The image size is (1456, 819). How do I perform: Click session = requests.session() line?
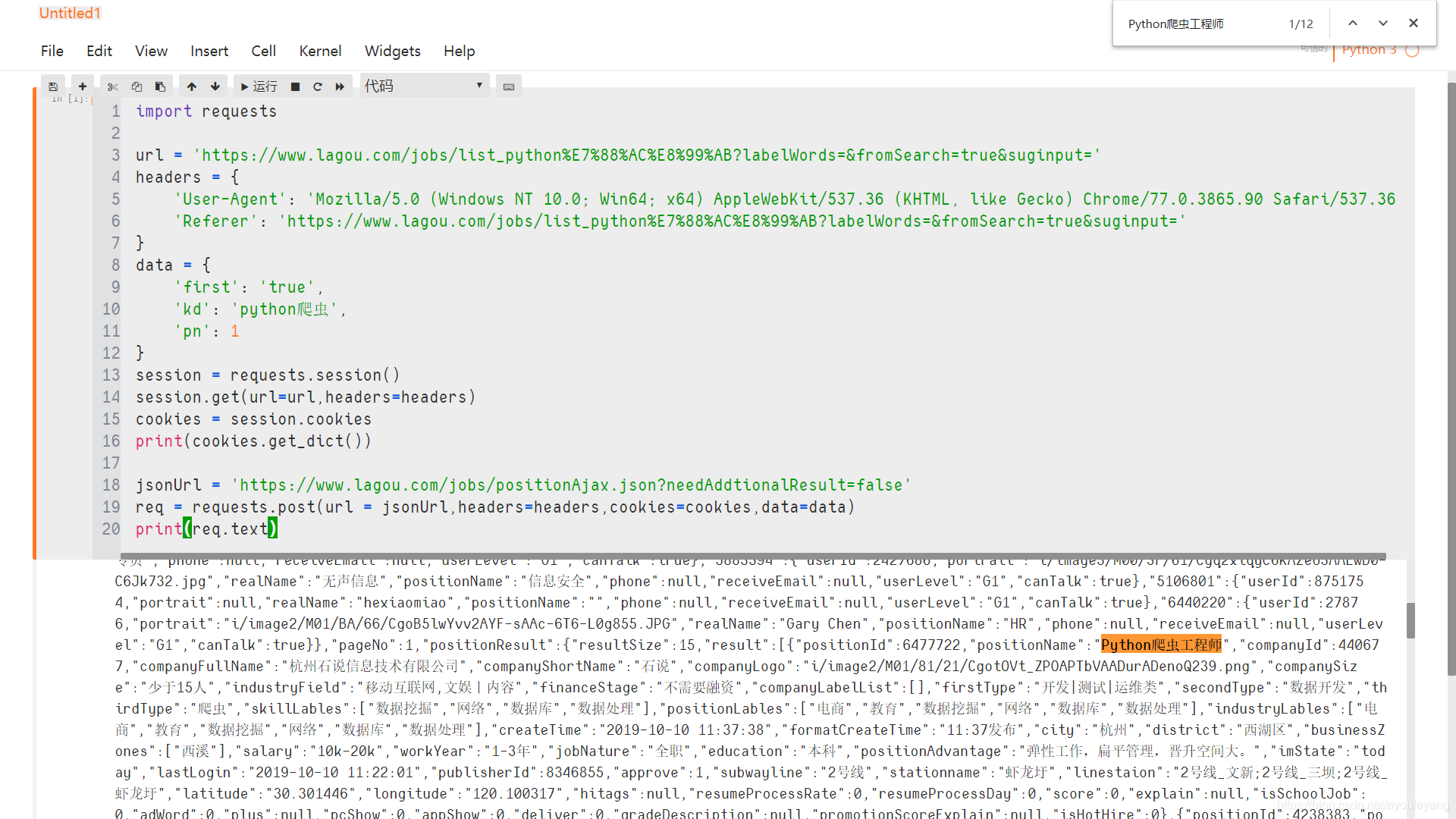268,375
